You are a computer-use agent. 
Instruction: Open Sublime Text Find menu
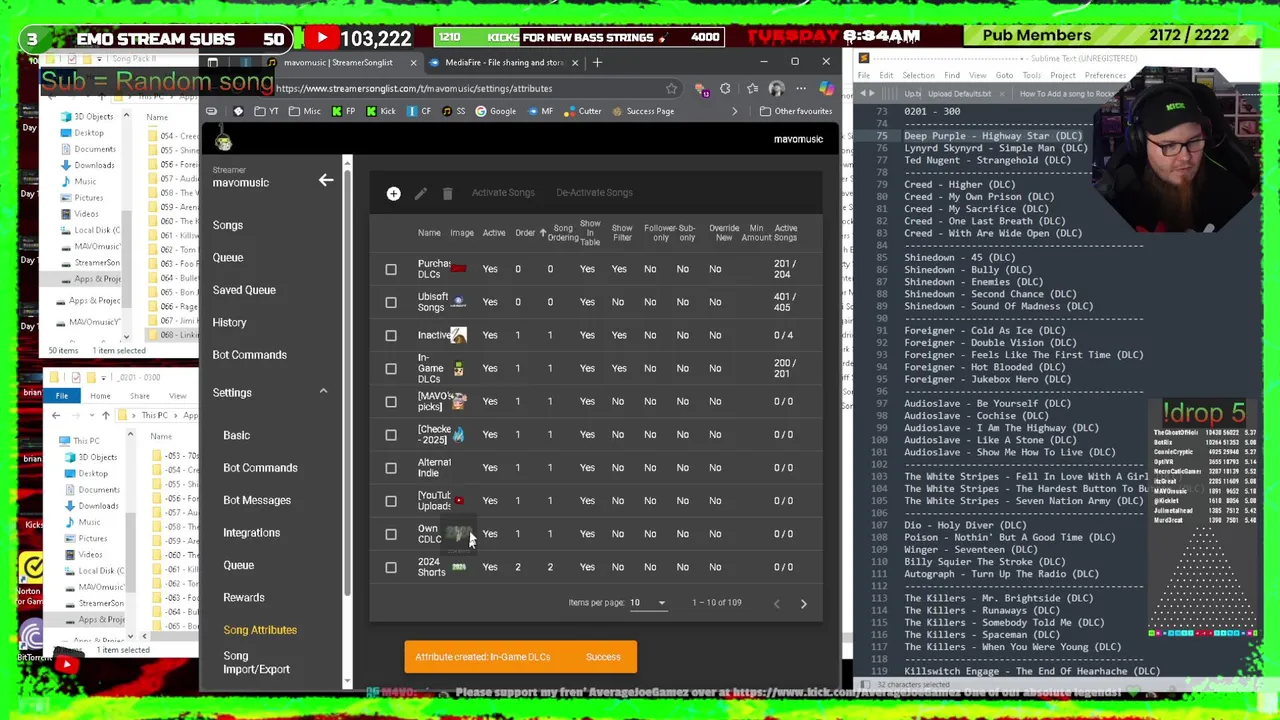[x=952, y=75]
